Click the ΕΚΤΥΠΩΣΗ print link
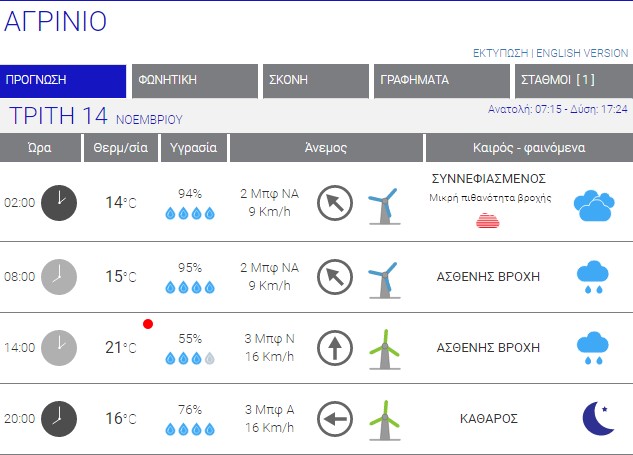Viewport: 633px width, 455px height. pos(500,53)
